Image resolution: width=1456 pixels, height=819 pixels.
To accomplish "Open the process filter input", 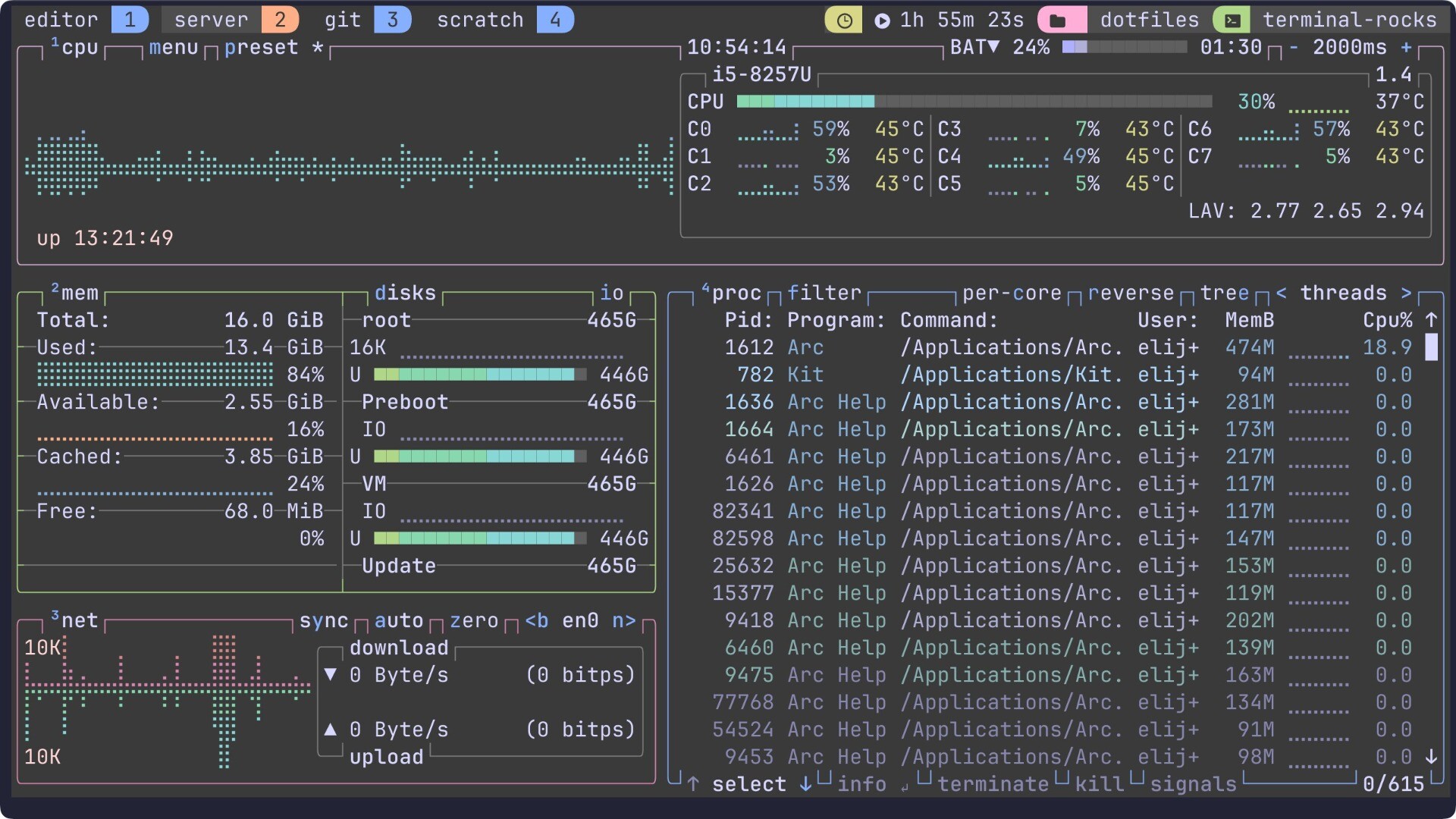I will [824, 293].
